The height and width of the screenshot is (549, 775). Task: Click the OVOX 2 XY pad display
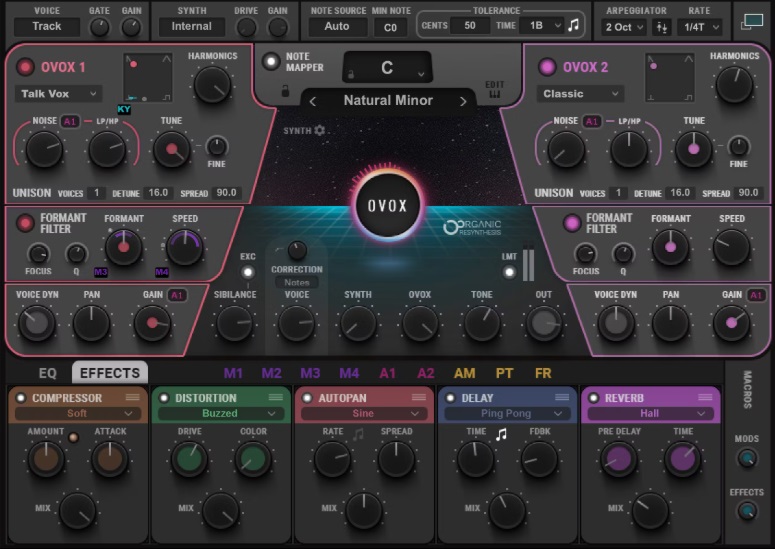click(x=670, y=78)
